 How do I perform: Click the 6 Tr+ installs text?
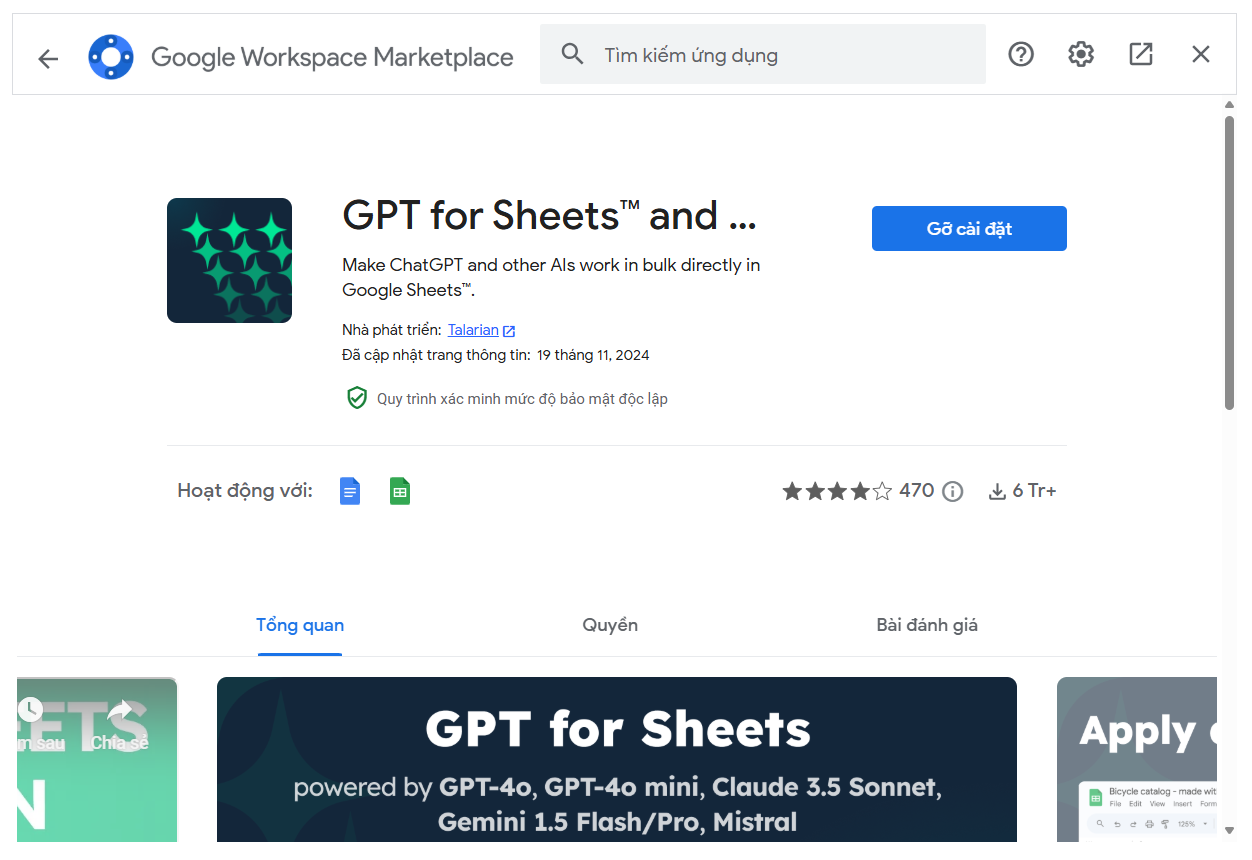(1034, 491)
